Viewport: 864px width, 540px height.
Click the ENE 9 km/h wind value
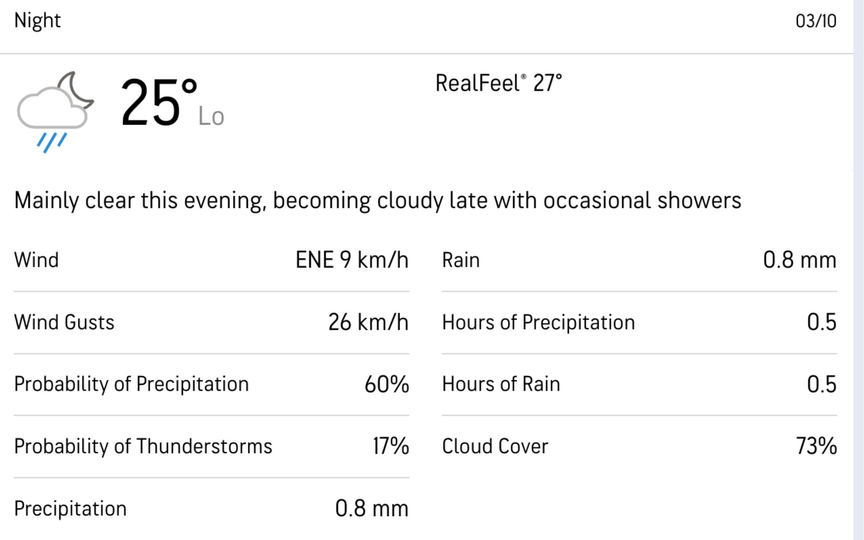pyautogui.click(x=352, y=260)
